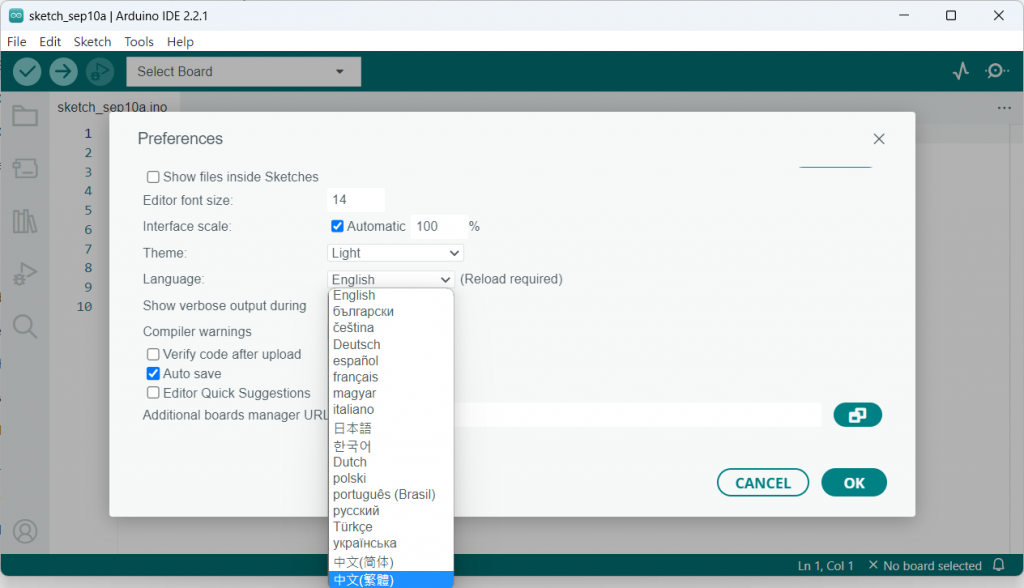Choose українська from the language list
The image size is (1024, 588).
tap(391, 544)
